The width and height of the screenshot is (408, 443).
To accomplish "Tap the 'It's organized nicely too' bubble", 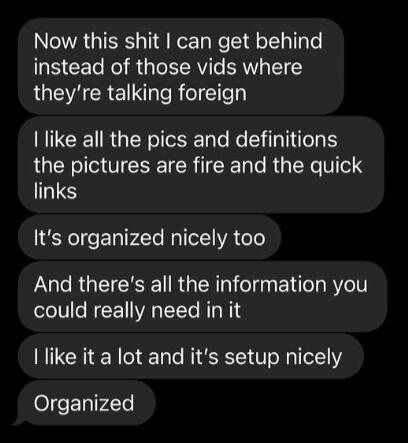I will (149, 238).
